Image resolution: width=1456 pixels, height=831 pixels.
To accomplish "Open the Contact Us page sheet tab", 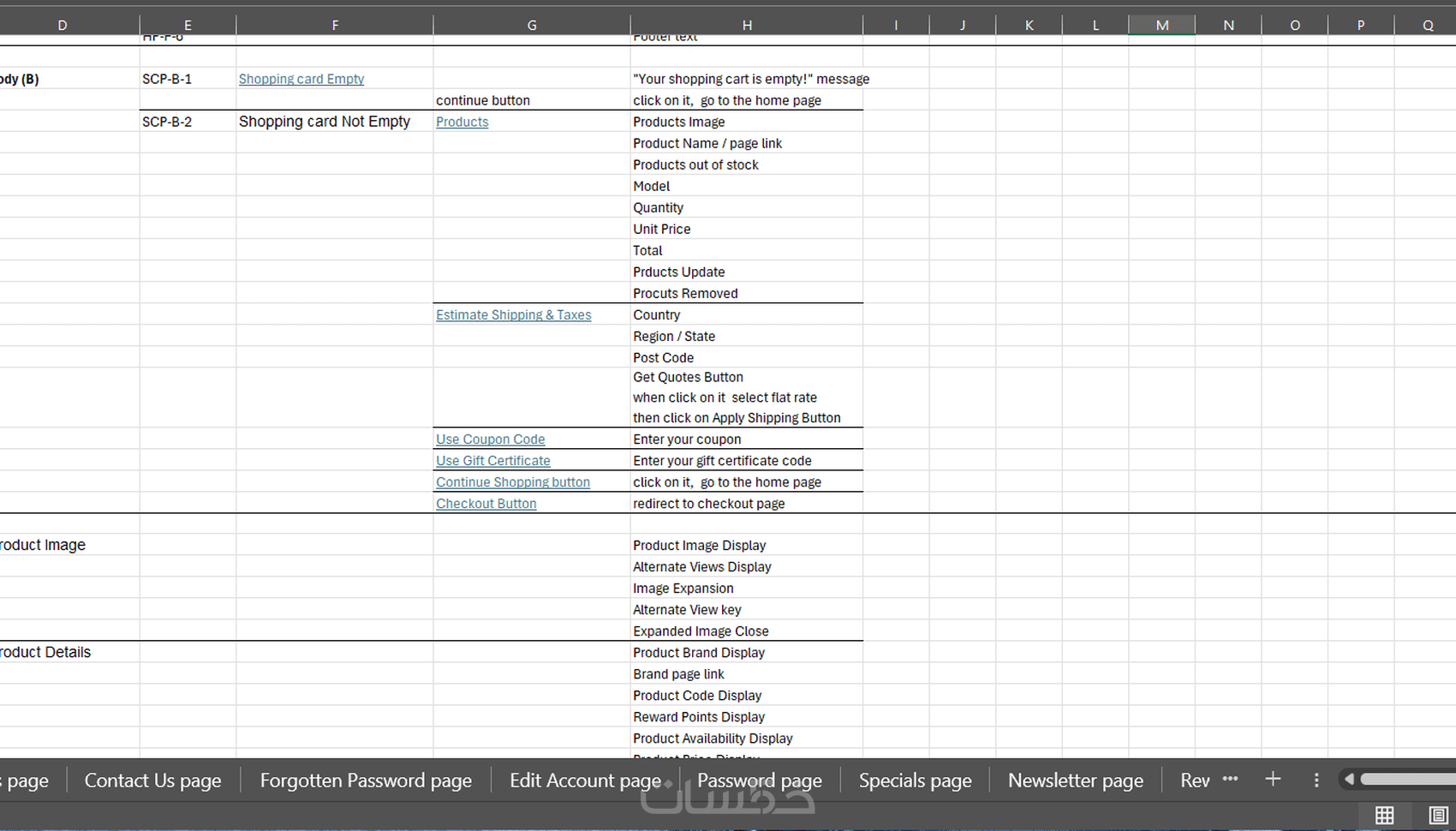I will [152, 780].
